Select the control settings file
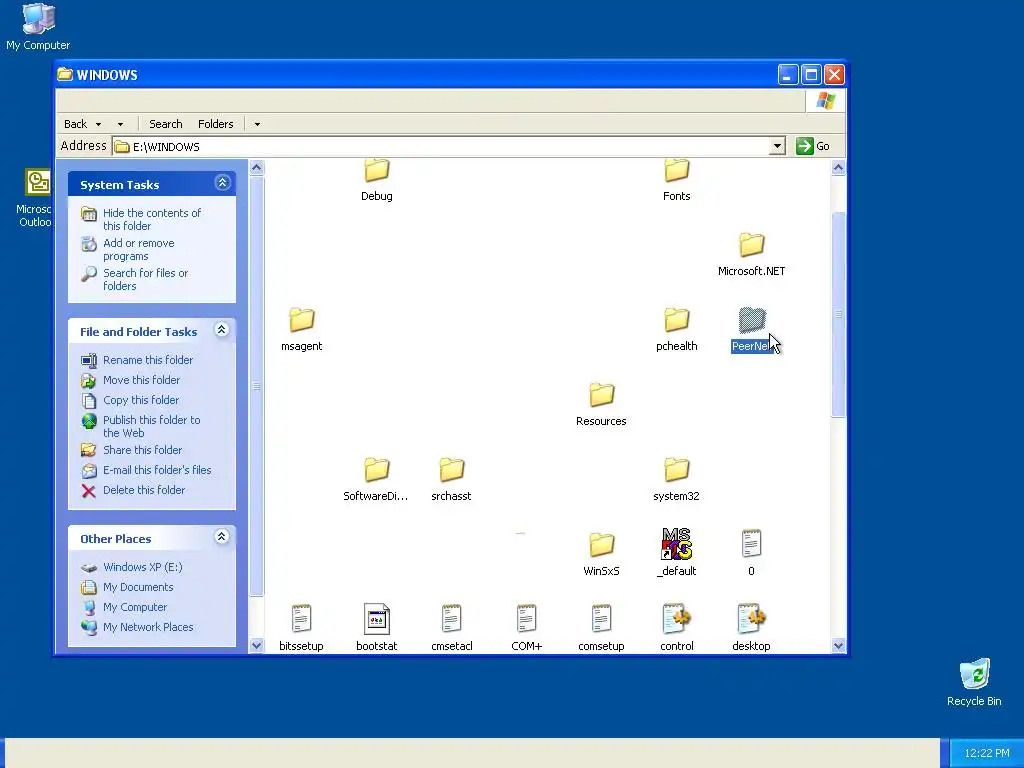 click(x=677, y=628)
